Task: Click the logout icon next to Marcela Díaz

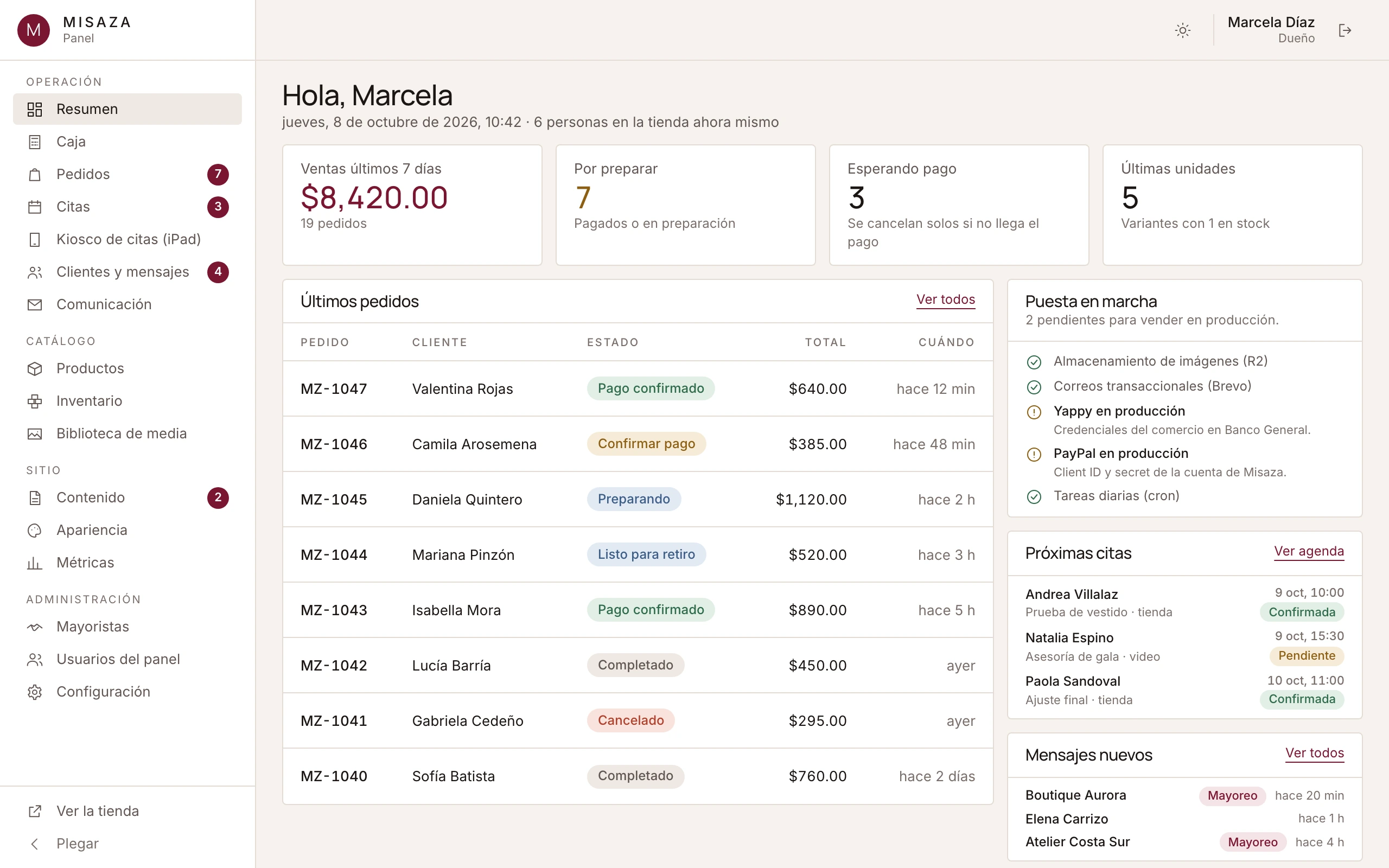Action: (1345, 30)
